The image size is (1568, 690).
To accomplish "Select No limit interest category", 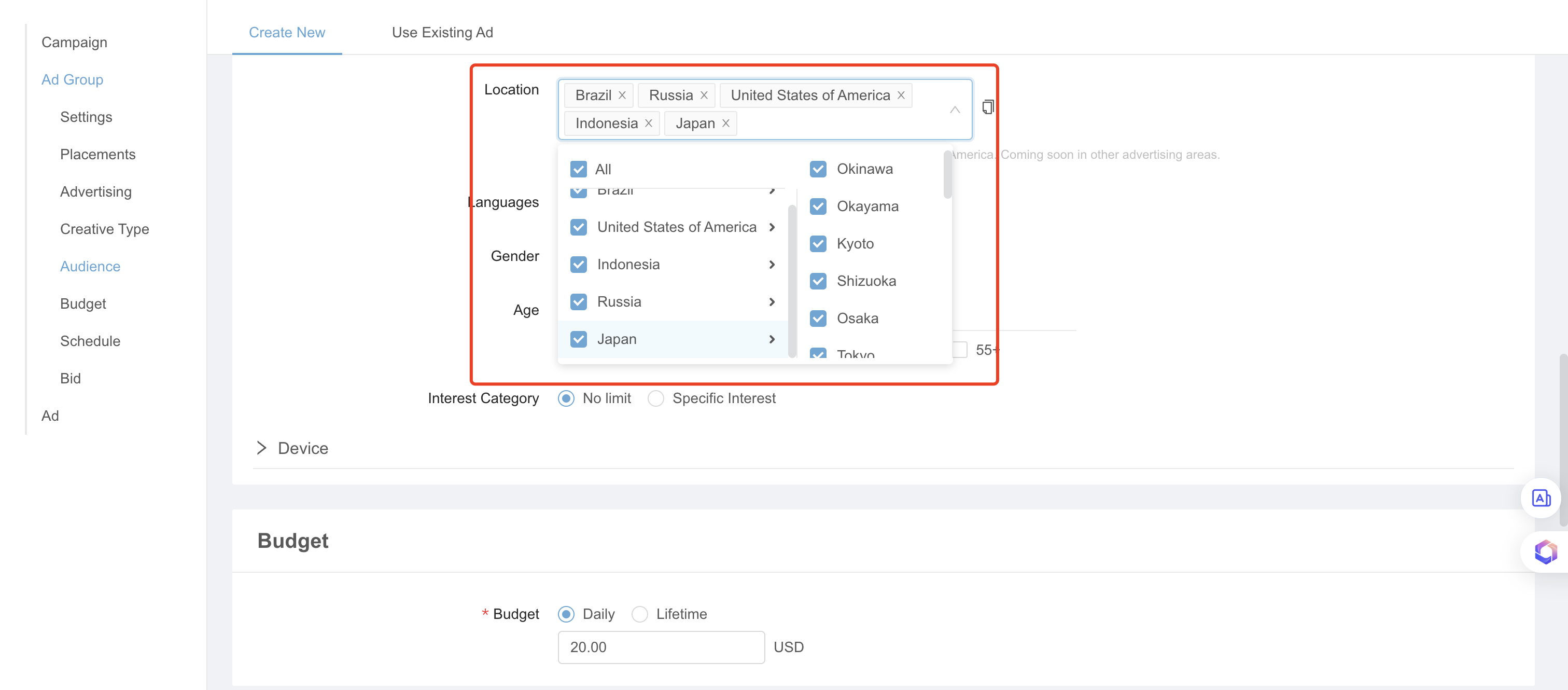I will [566, 398].
